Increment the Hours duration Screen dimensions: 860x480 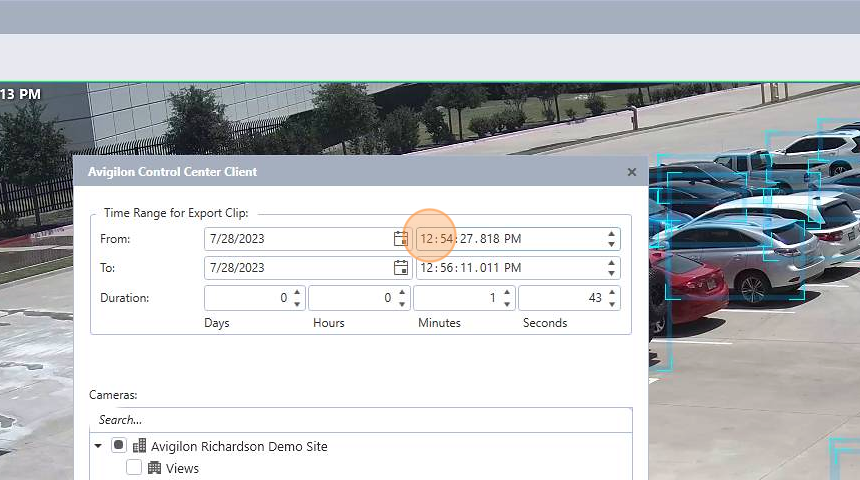[402, 292]
